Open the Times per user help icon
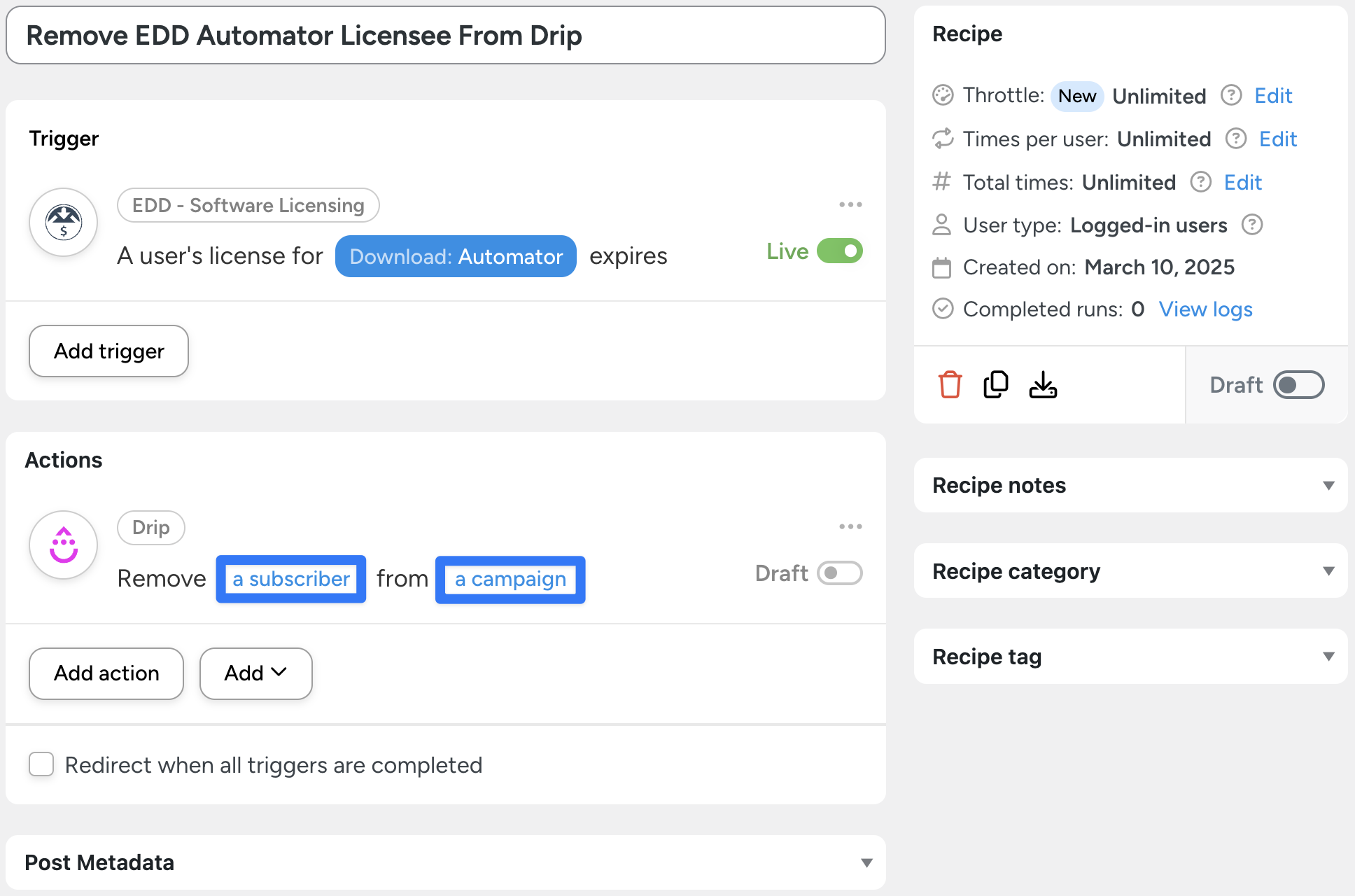 point(1235,139)
